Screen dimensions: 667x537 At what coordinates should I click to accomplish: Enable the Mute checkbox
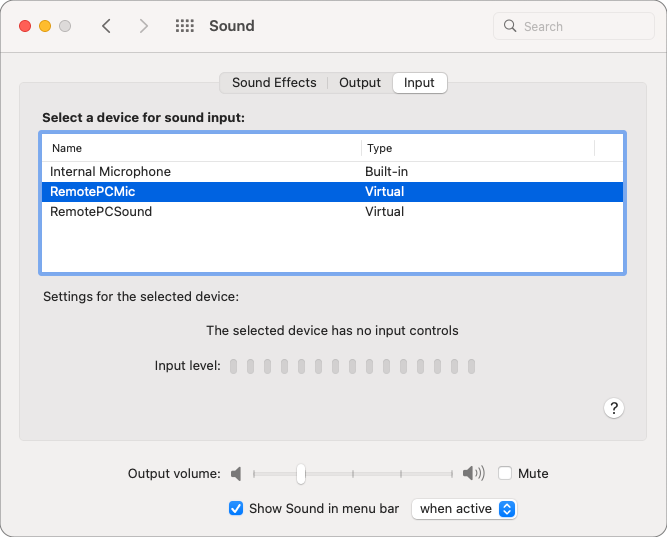pos(505,474)
